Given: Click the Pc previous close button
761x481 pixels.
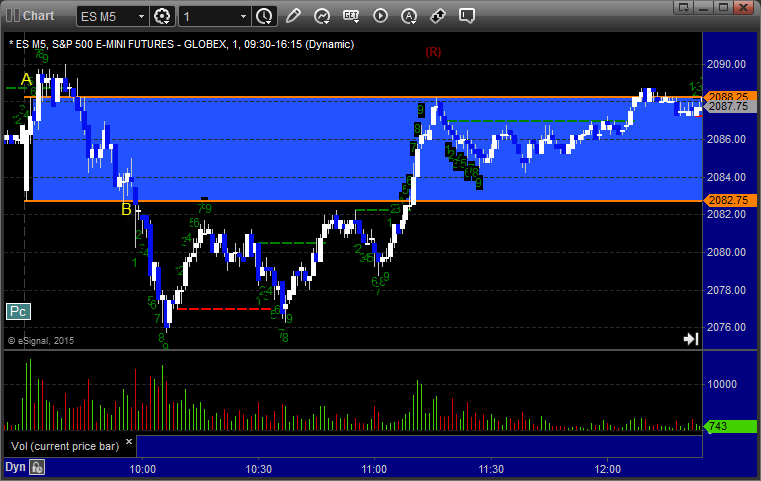Looking at the screenshot, I should click(x=18, y=311).
